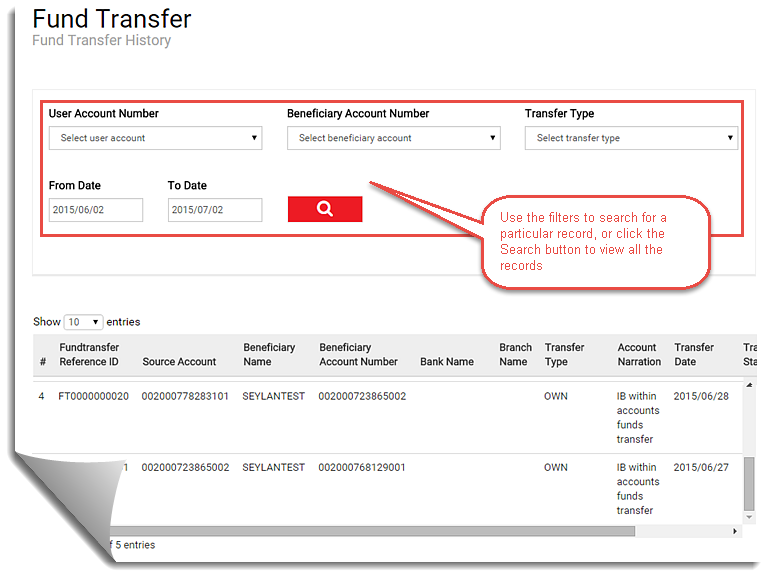Sort by Beneficiary Name column header
The image size is (767, 577).
269,355
